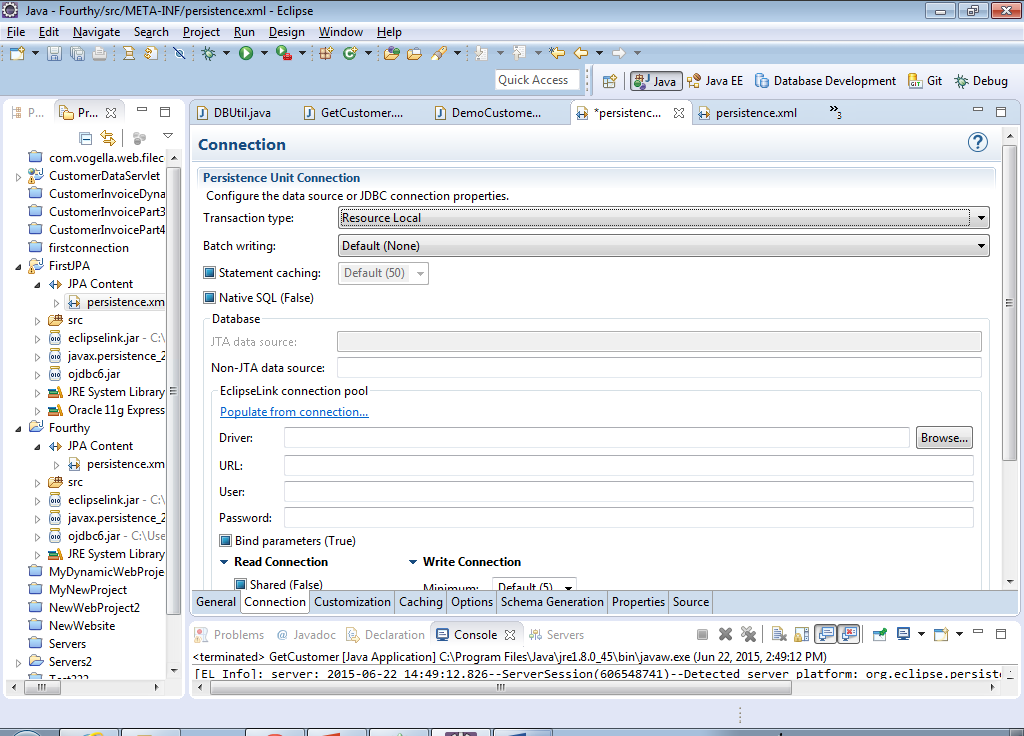Switch to the Schema Generation tab
This screenshot has height=736, width=1024.
click(x=552, y=602)
